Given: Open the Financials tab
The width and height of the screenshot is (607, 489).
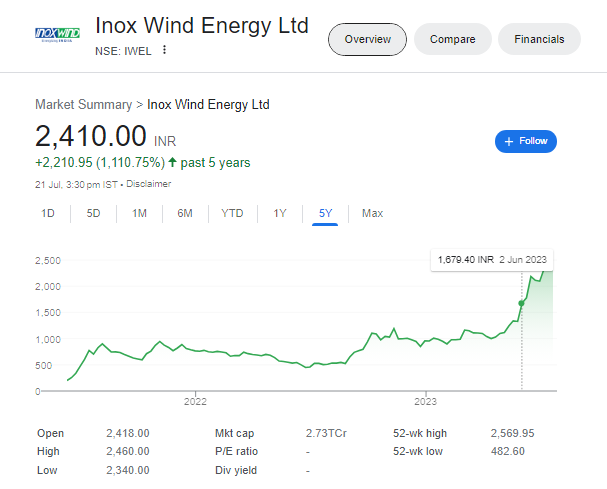Looking at the screenshot, I should tap(539, 39).
